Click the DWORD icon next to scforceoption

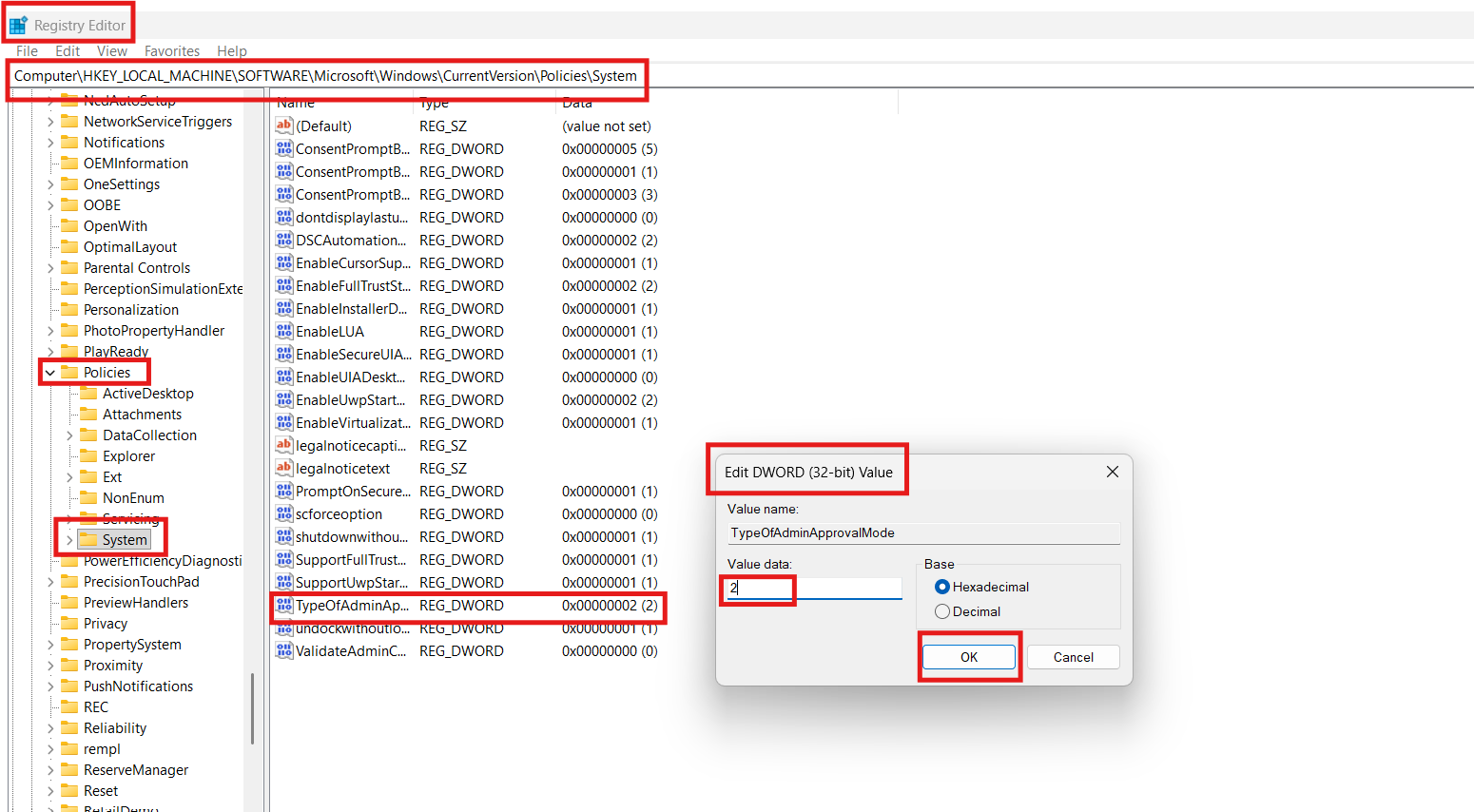point(283,513)
